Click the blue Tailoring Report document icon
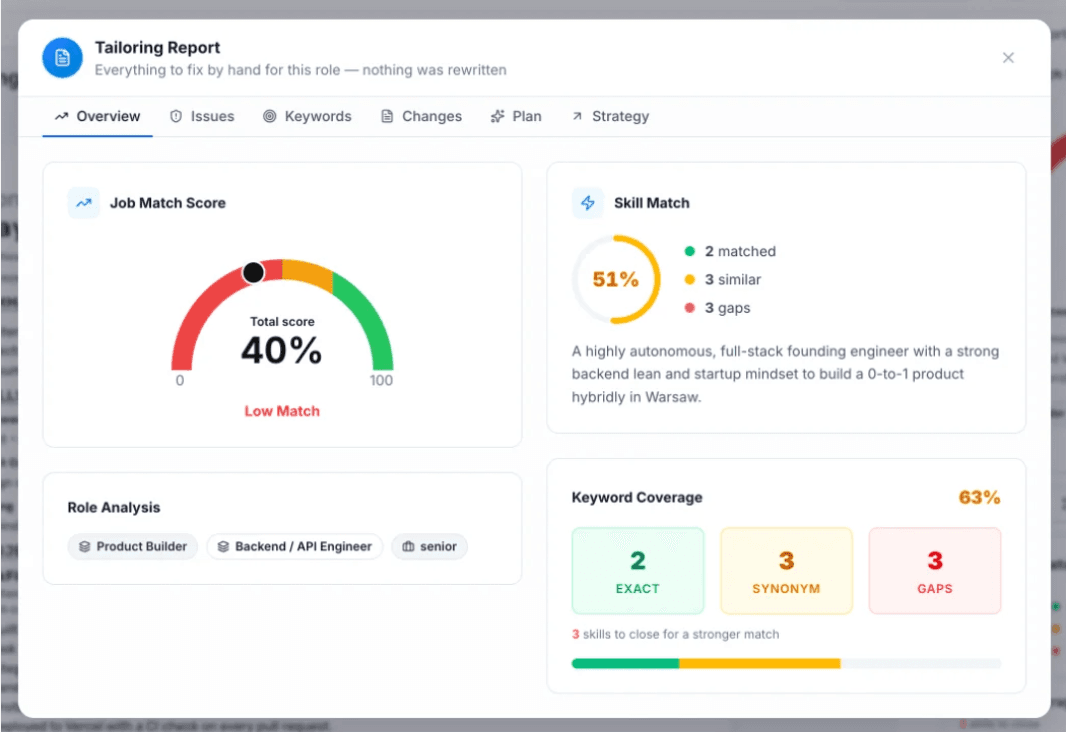The image size is (1066, 732). pos(63,58)
